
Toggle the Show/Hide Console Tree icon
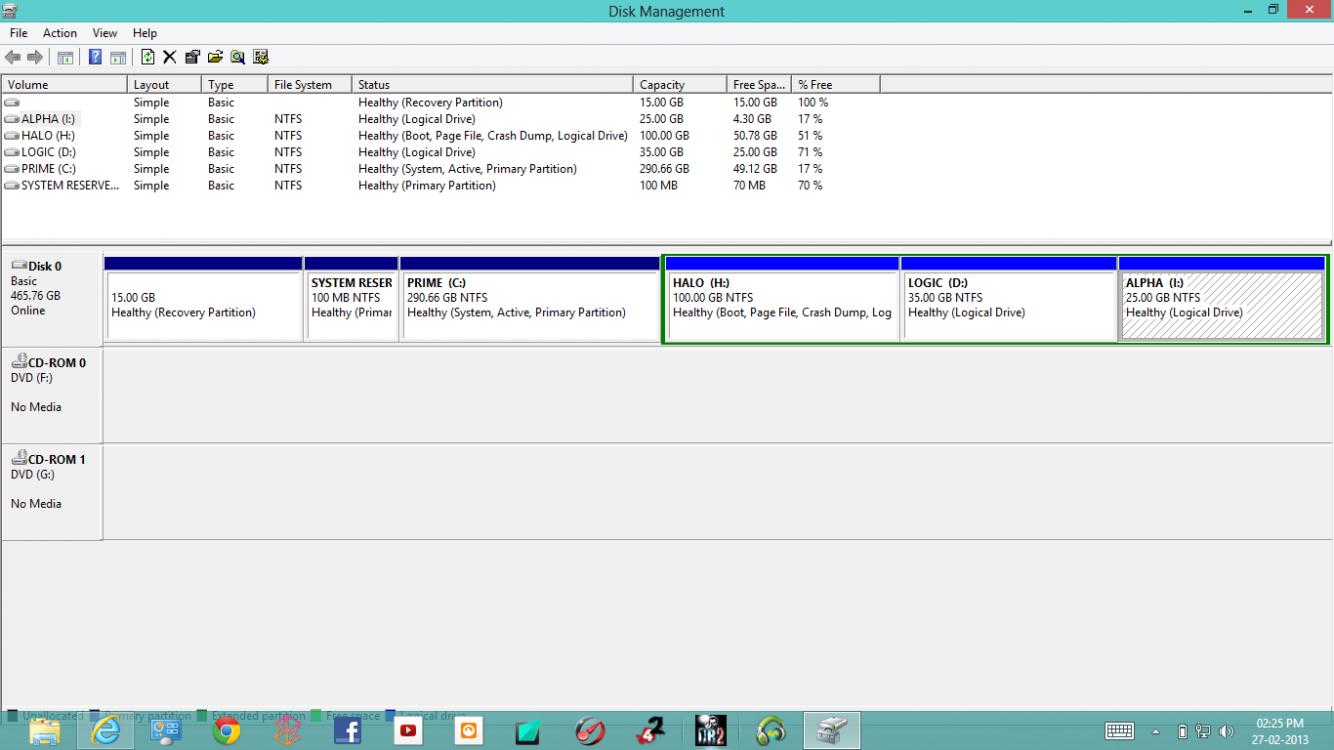[65, 57]
